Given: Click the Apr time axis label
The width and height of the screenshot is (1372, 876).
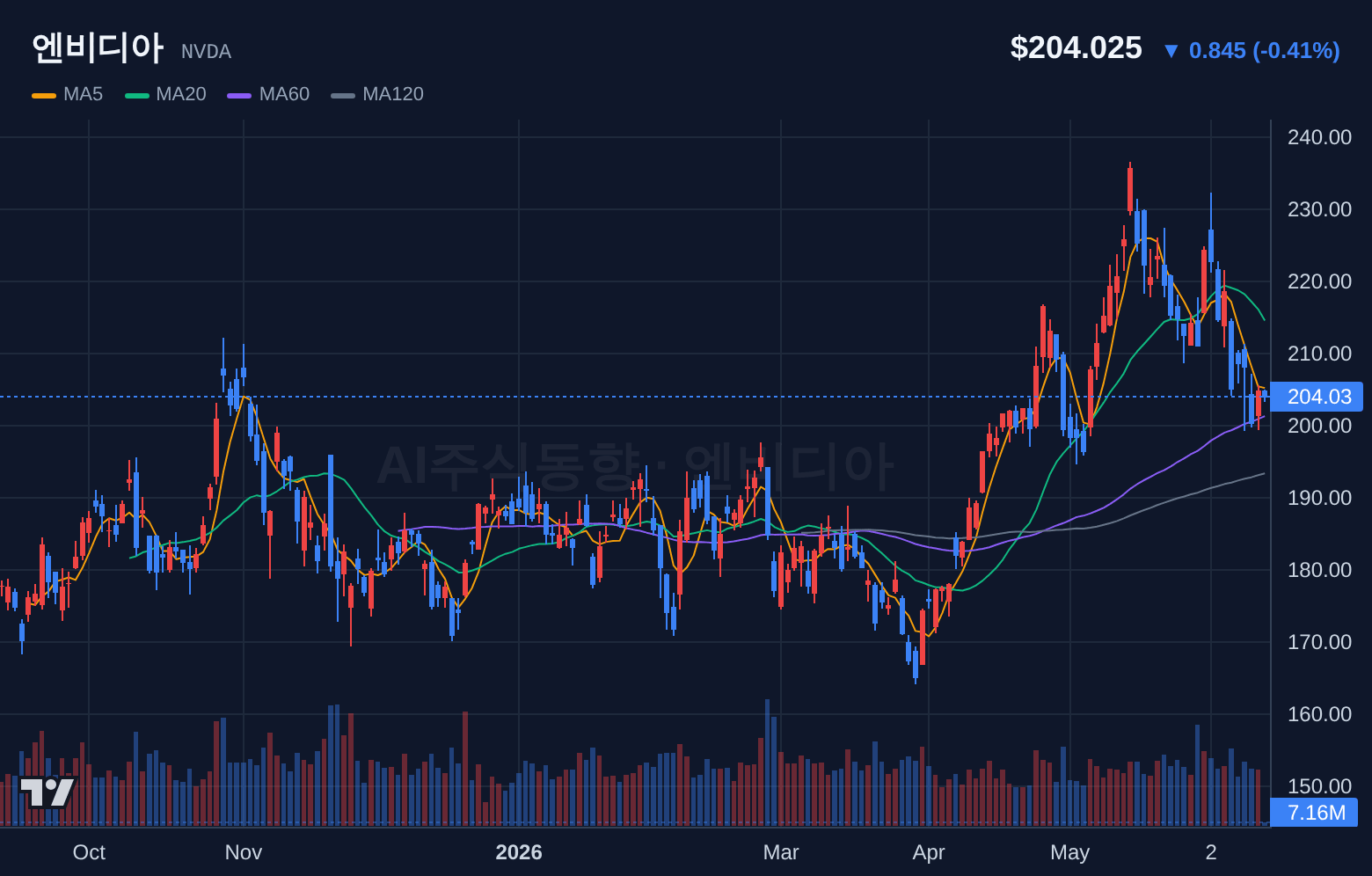Looking at the screenshot, I should (929, 852).
